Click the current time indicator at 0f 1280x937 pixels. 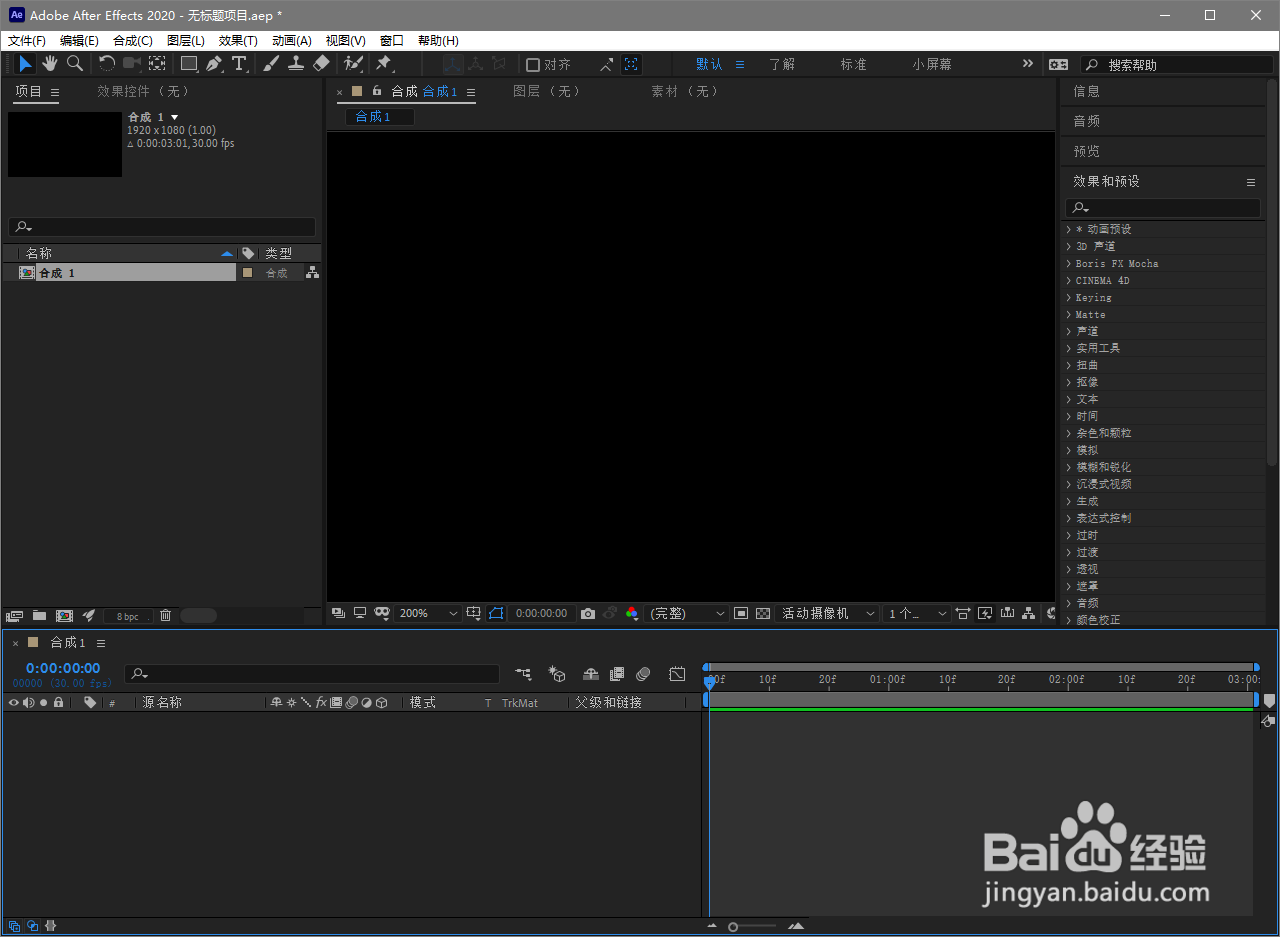(x=710, y=681)
